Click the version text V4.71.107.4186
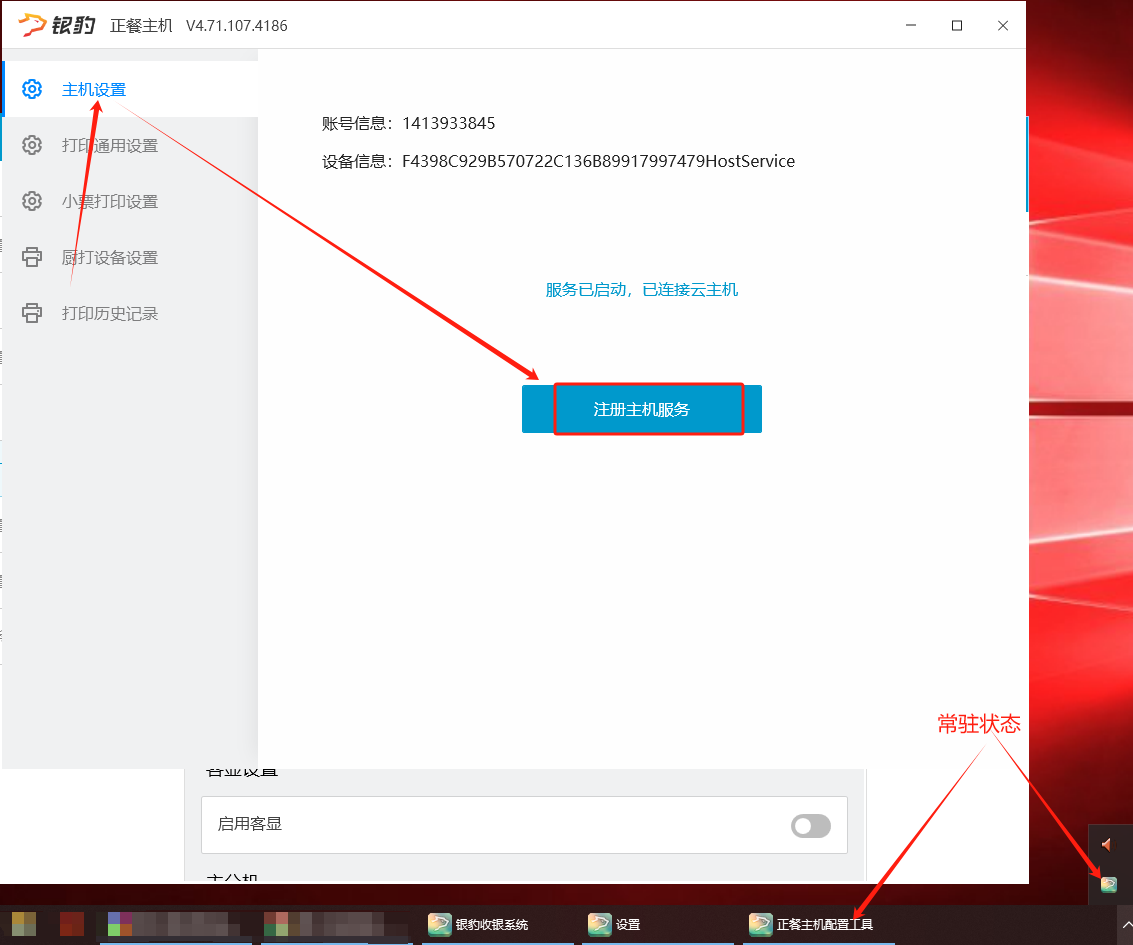Screen dimensions: 1133x945 tap(236, 26)
